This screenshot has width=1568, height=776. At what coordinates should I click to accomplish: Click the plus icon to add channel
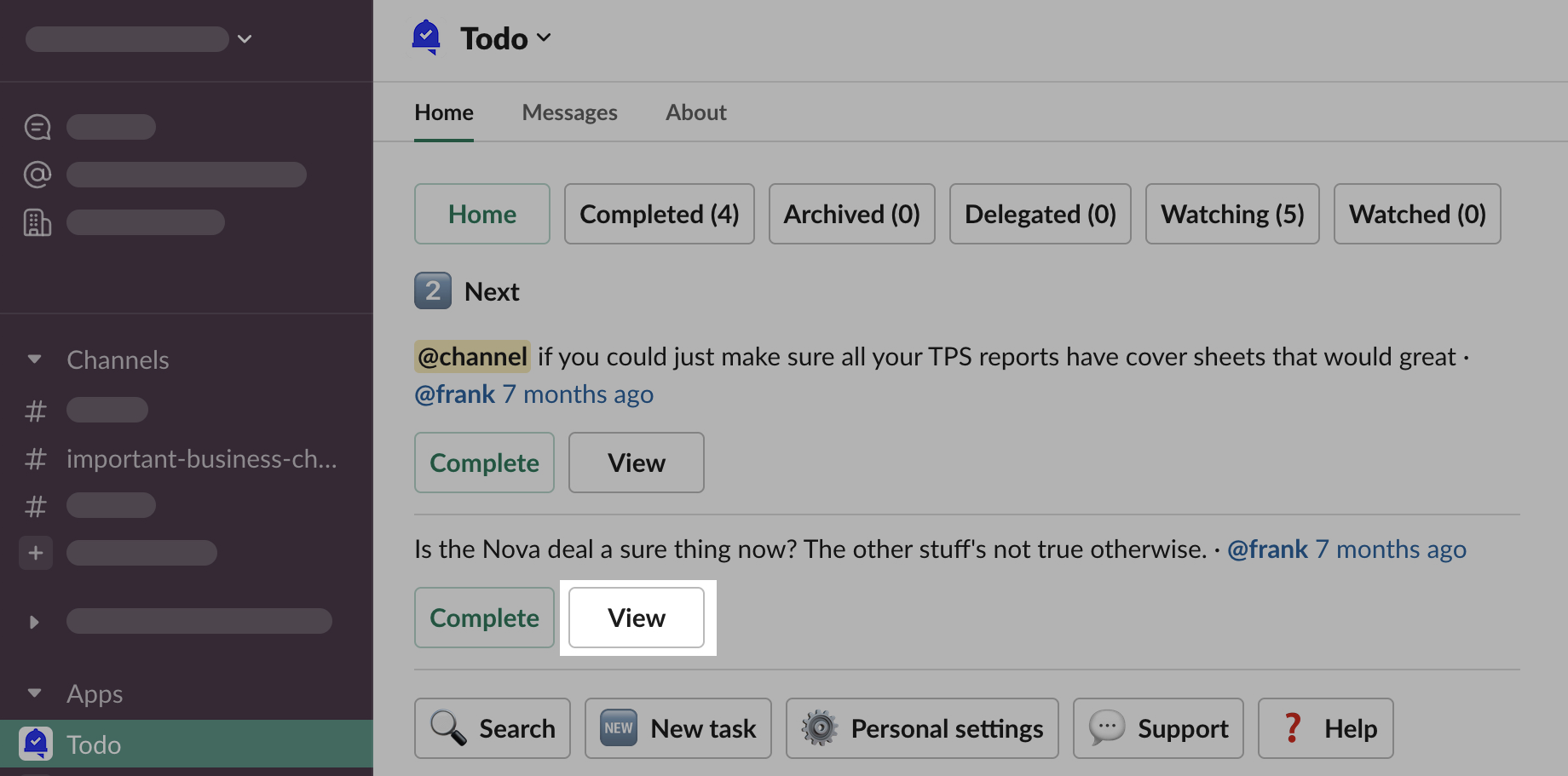pyautogui.click(x=36, y=553)
